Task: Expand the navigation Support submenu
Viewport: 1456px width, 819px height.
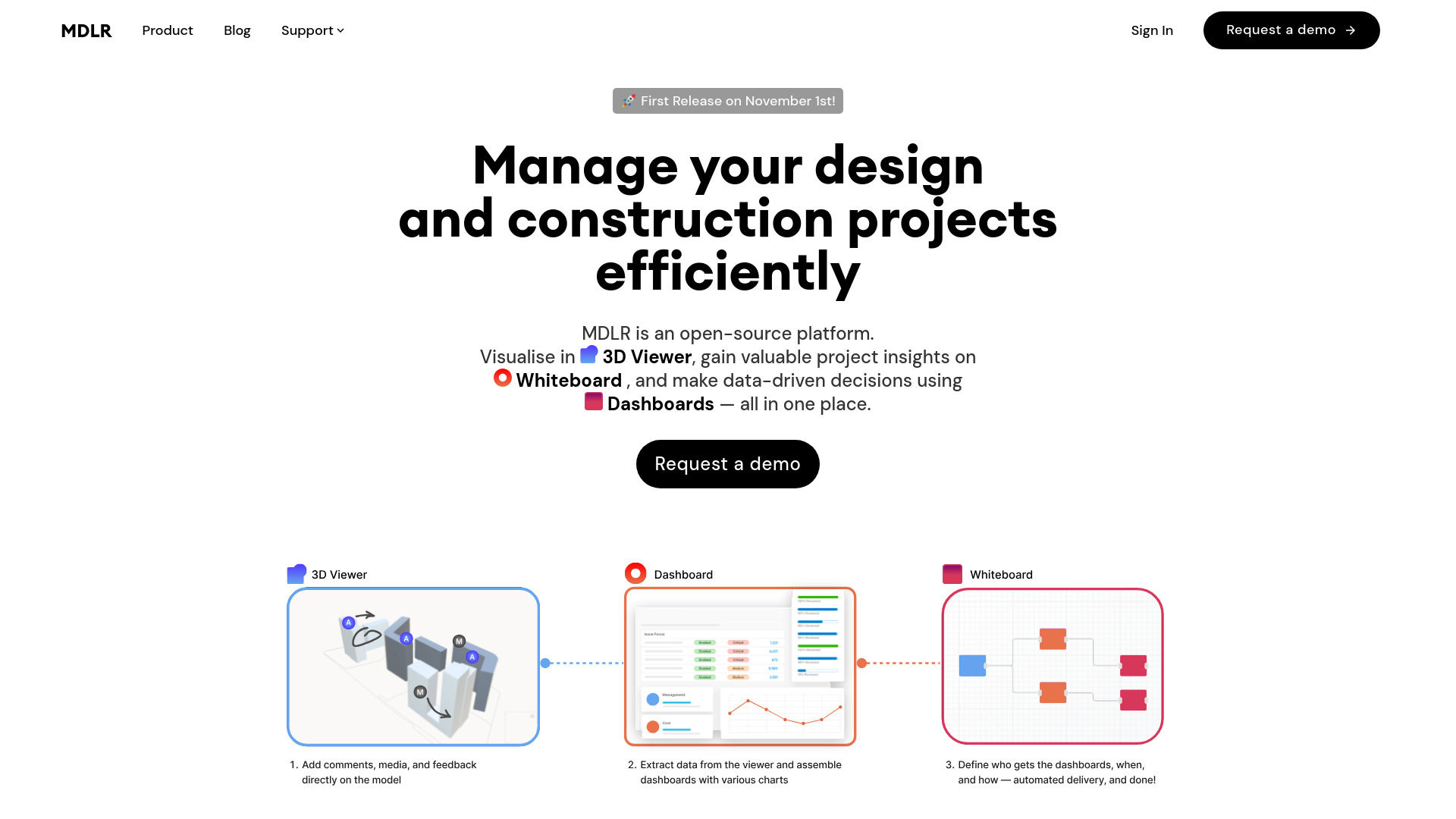Action: 311,30
